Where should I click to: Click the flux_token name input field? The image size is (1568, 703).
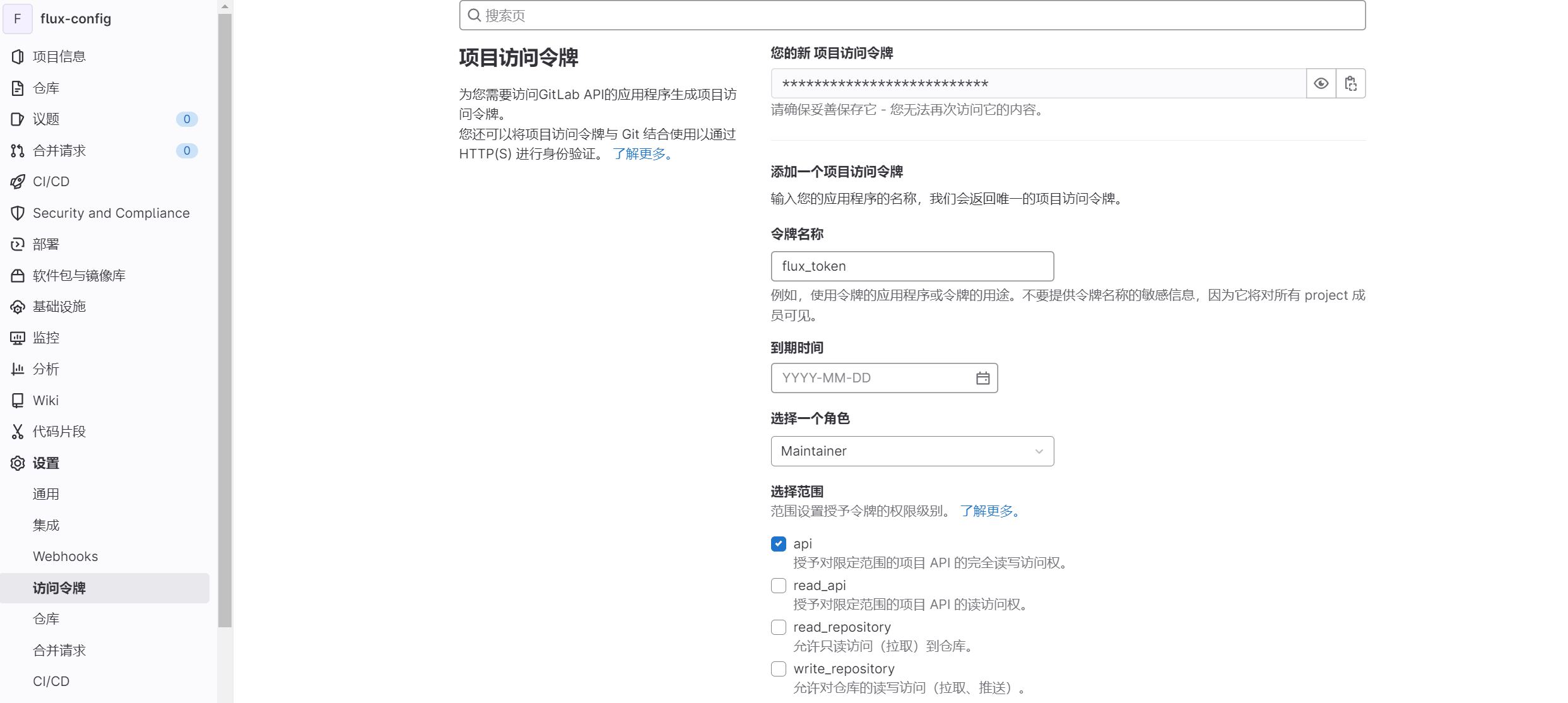coord(912,266)
